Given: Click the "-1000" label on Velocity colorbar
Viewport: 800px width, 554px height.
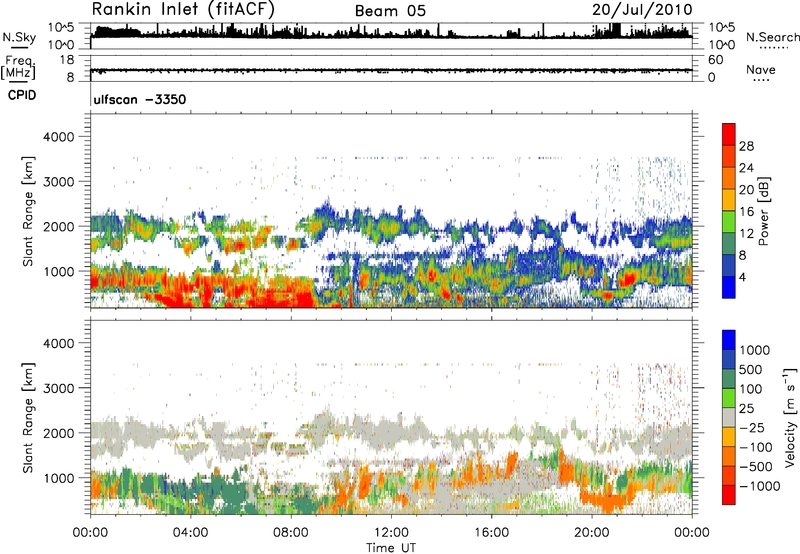Looking at the screenshot, I should [759, 486].
